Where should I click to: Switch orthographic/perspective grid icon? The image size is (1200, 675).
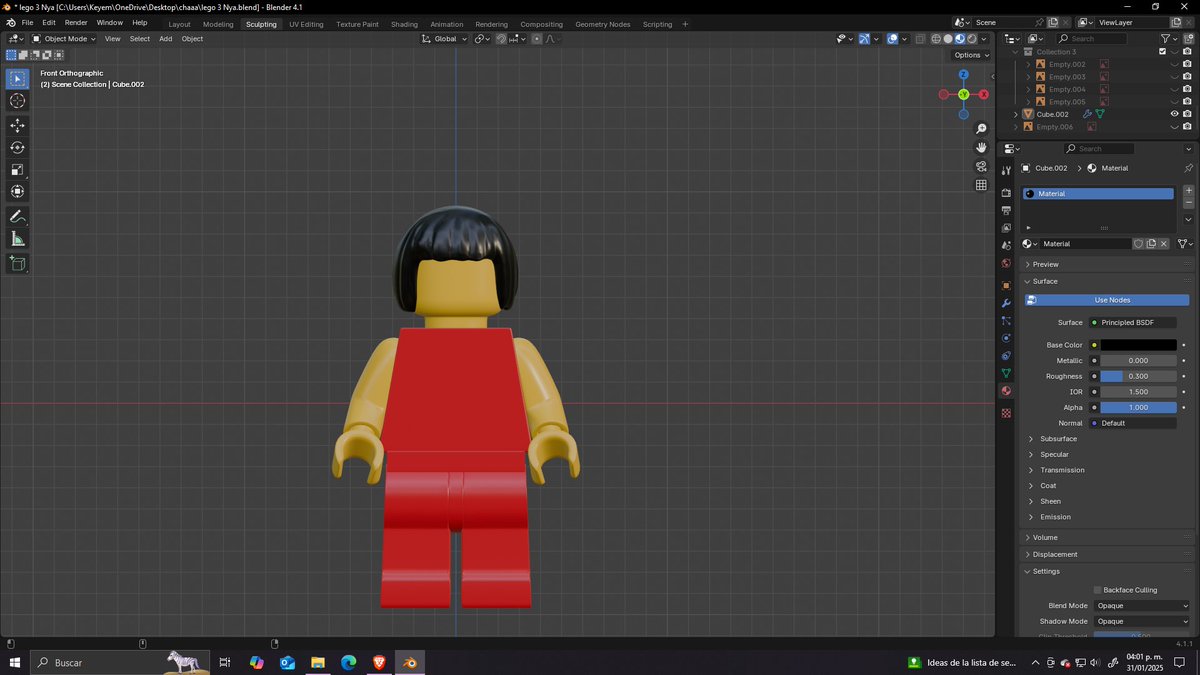click(982, 185)
